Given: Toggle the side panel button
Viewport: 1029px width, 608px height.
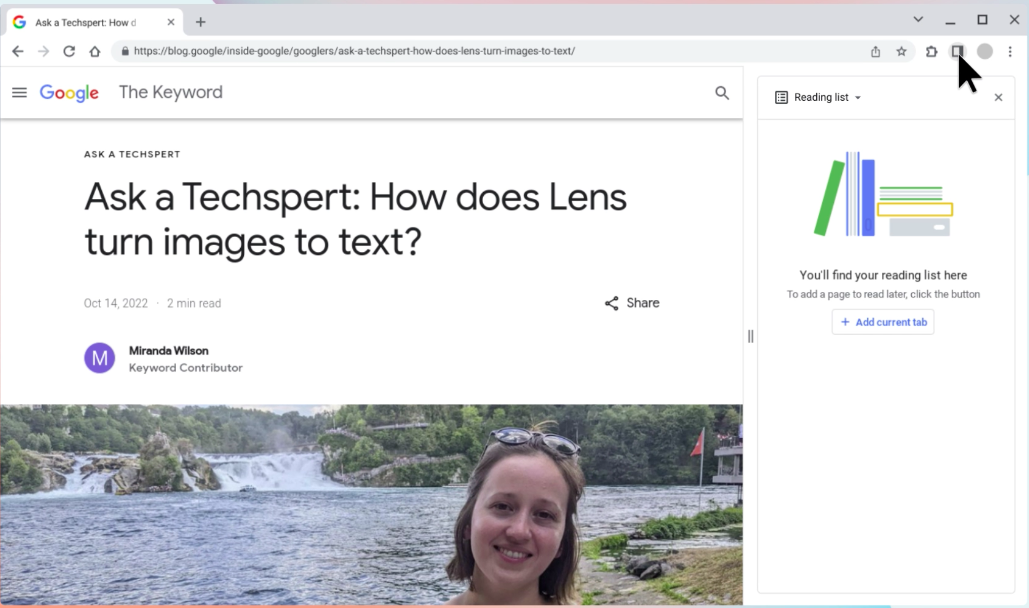Looking at the screenshot, I should (957, 51).
